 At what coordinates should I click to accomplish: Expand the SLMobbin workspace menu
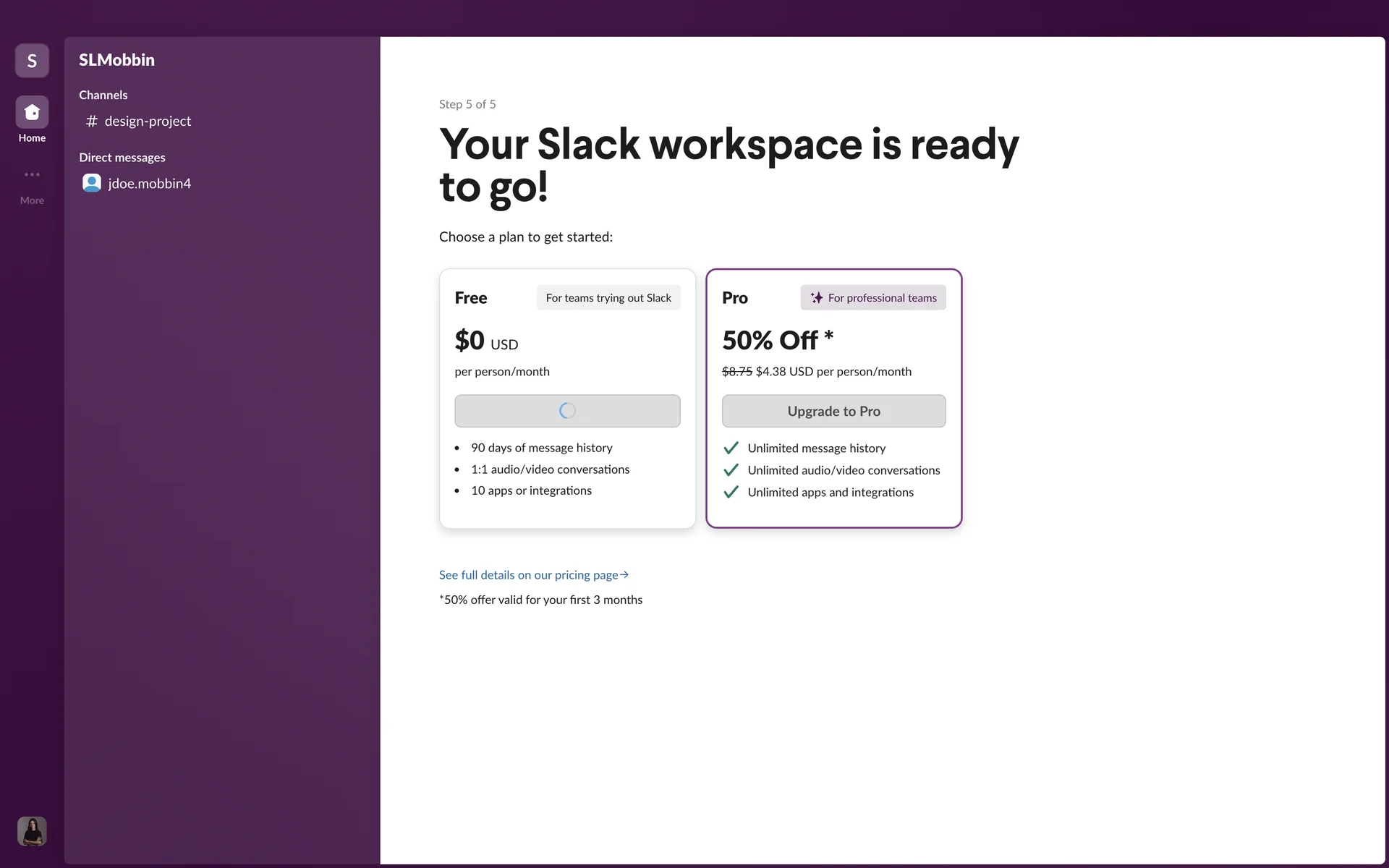(116, 60)
